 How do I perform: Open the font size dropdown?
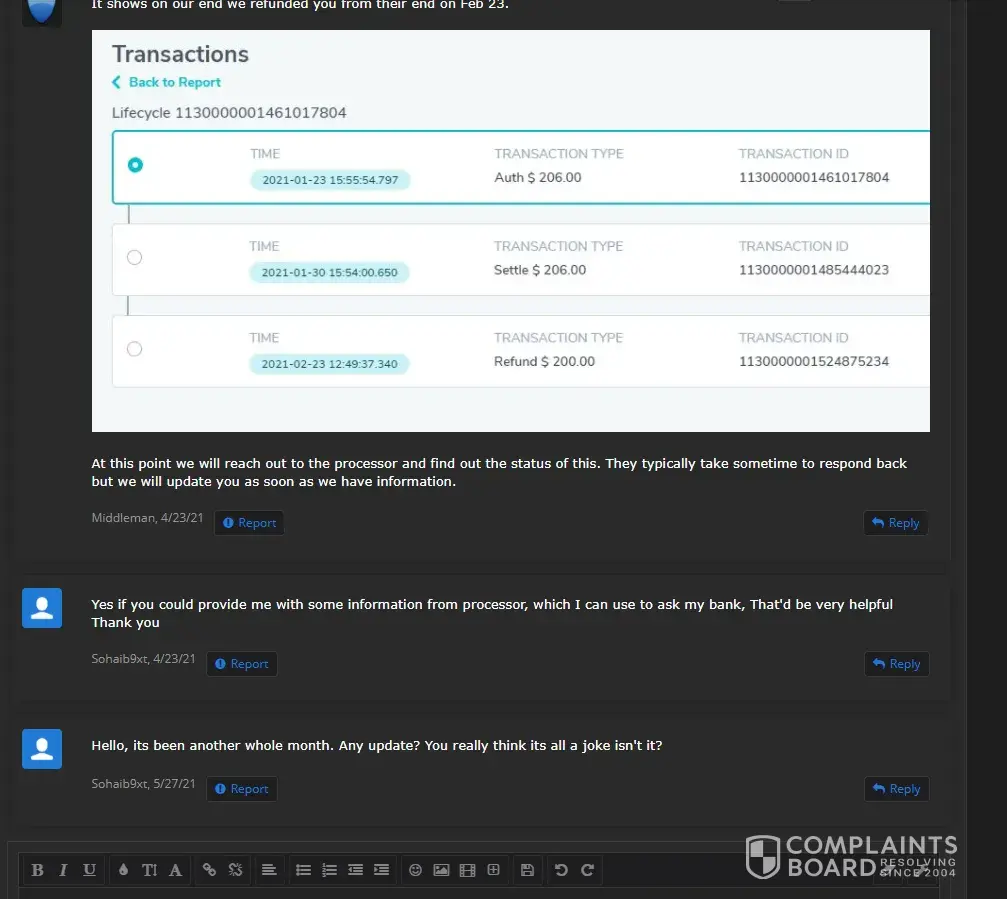pos(149,870)
